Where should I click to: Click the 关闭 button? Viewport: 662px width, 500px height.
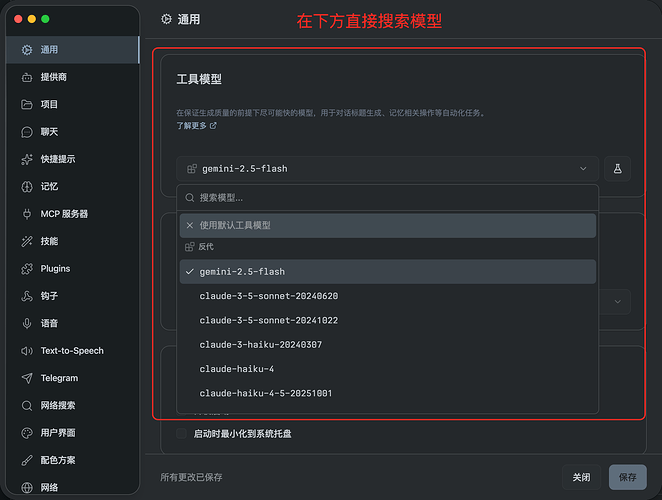[x=581, y=477]
